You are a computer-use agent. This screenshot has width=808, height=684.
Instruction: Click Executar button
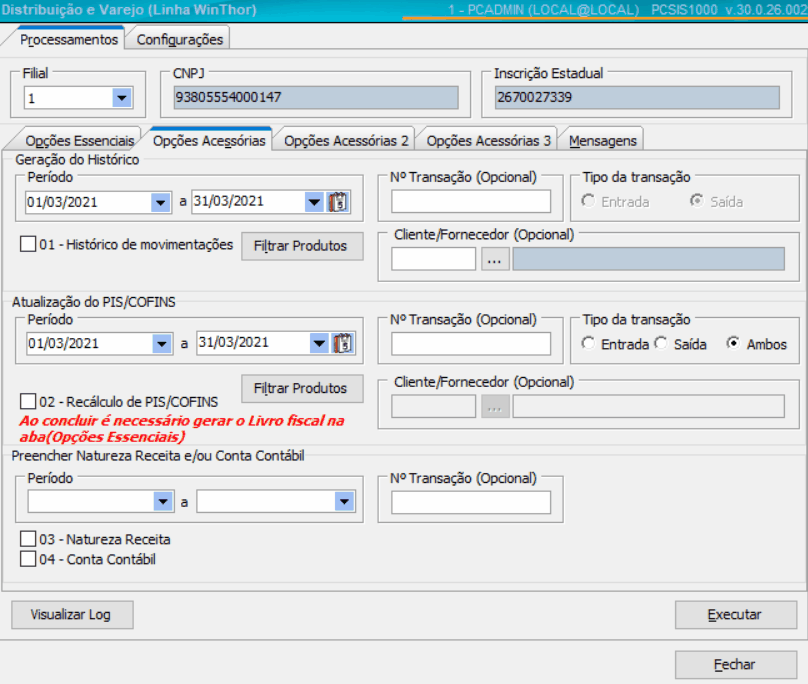736,614
